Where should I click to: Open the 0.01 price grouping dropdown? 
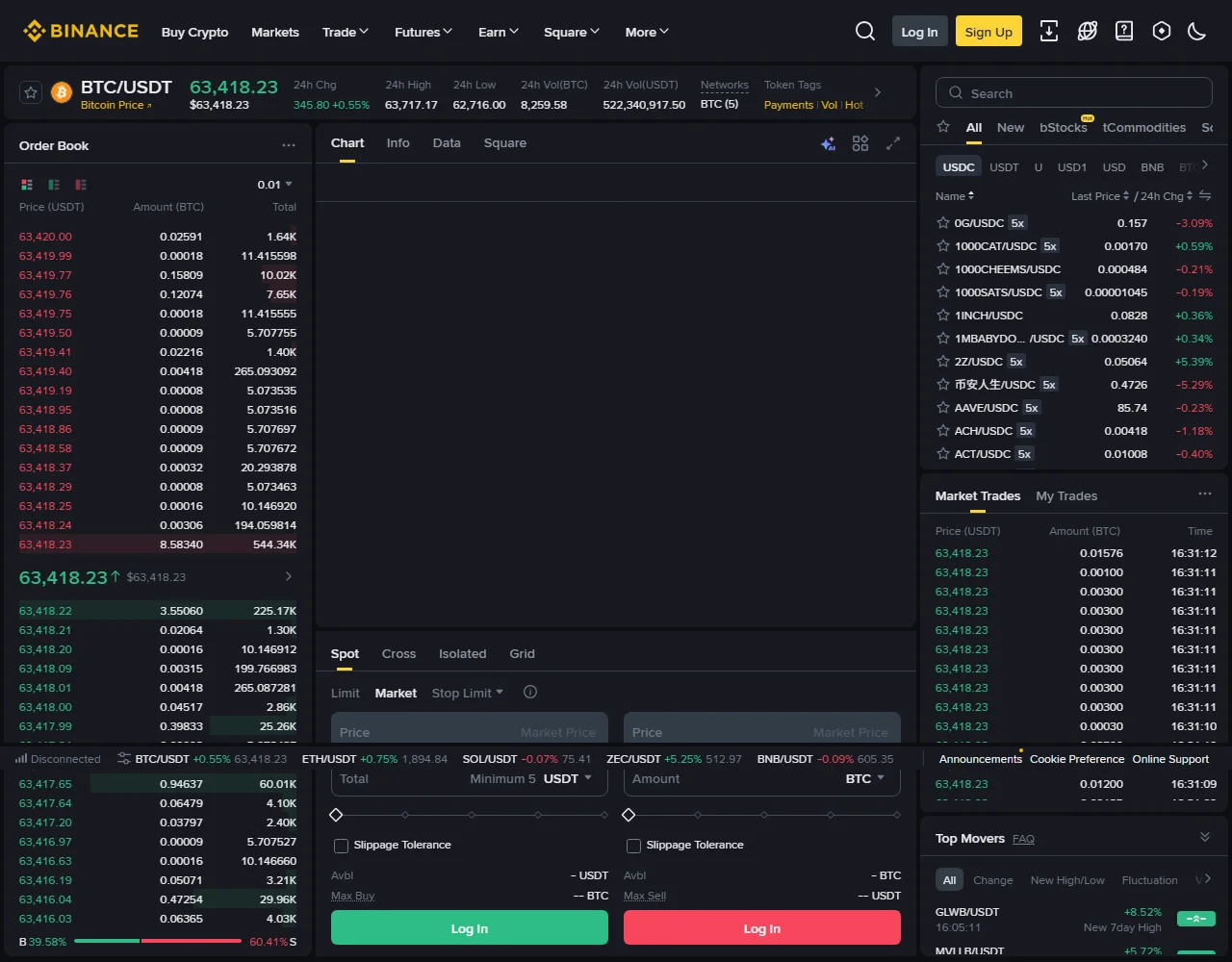pyautogui.click(x=275, y=185)
